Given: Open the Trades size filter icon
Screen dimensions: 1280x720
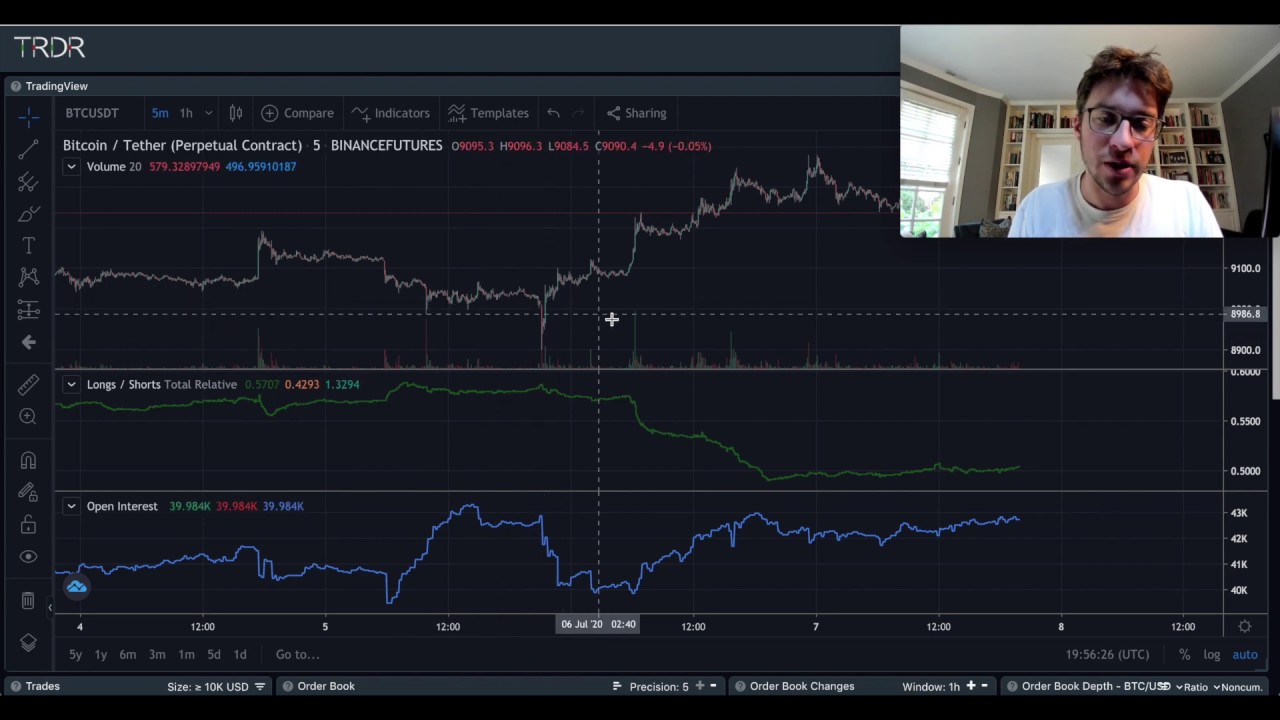Looking at the screenshot, I should (260, 687).
